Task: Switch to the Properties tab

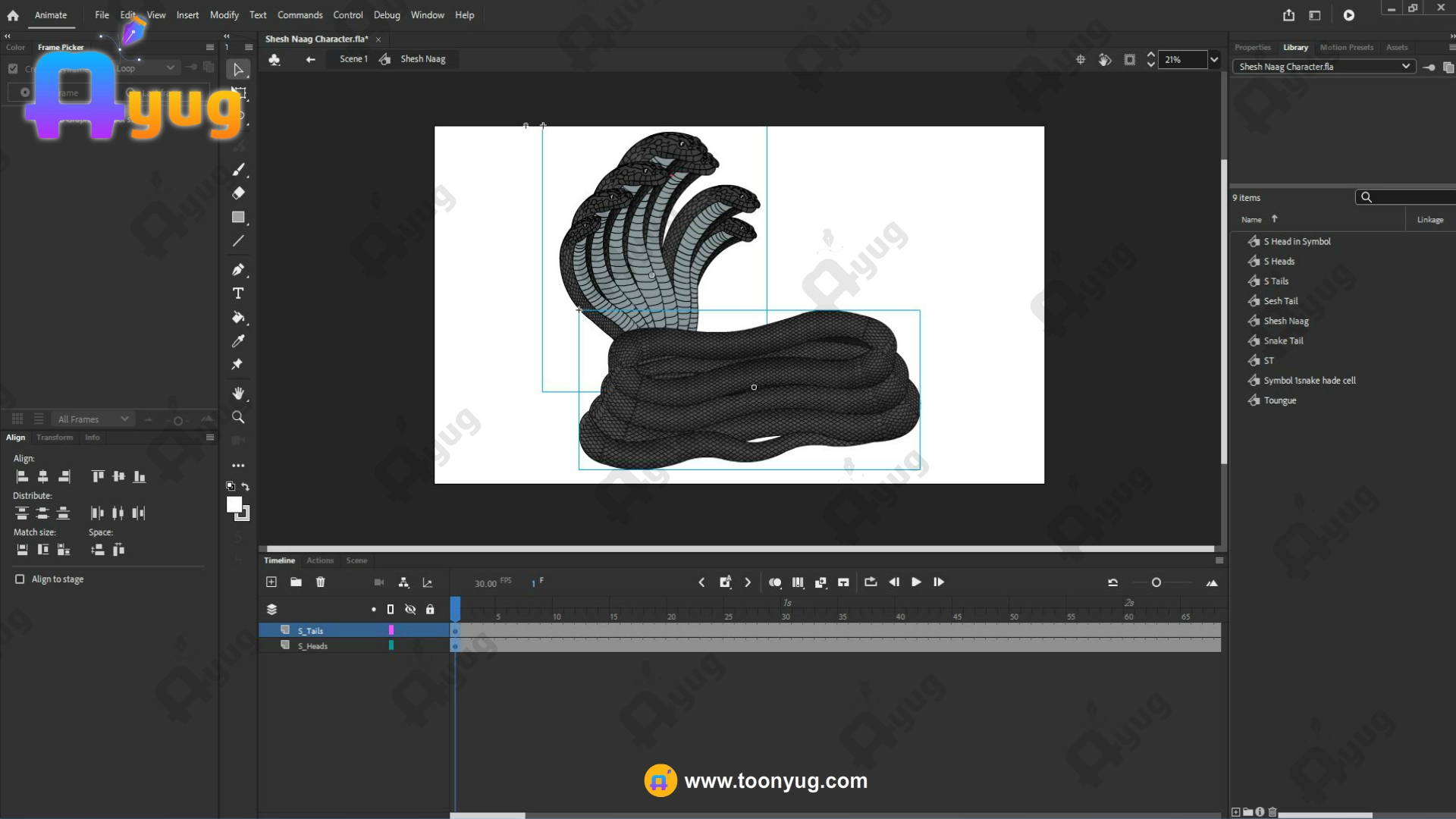Action: pyautogui.click(x=1252, y=47)
